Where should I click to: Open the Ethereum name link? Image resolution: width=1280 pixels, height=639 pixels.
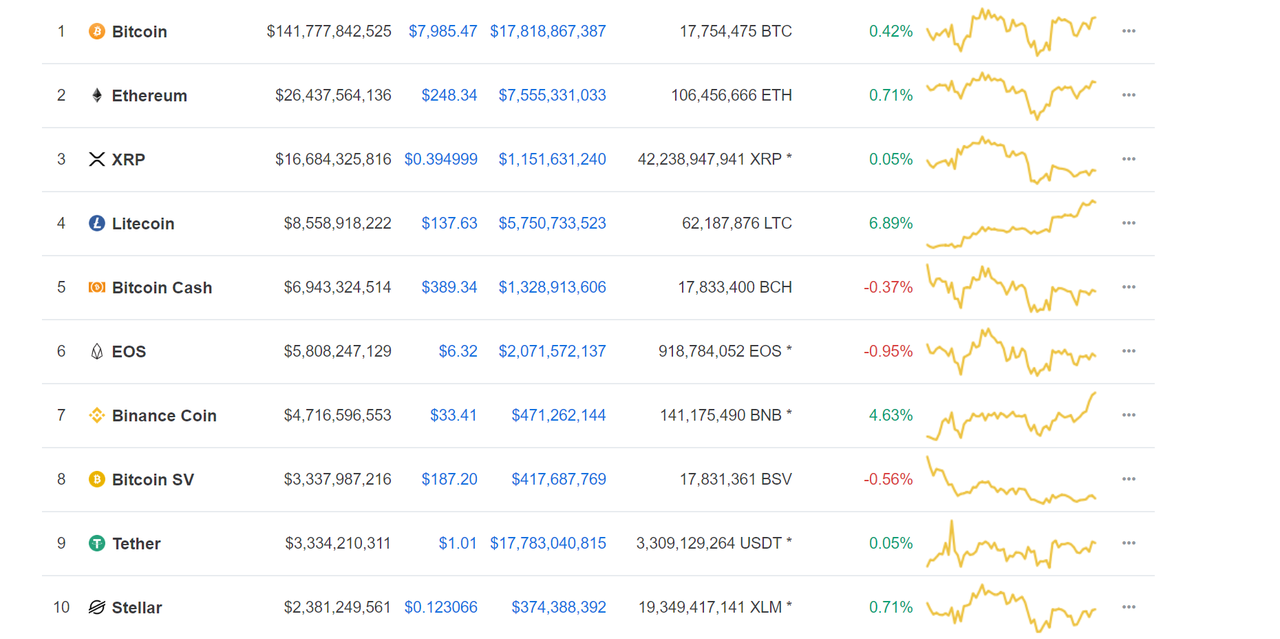[150, 96]
